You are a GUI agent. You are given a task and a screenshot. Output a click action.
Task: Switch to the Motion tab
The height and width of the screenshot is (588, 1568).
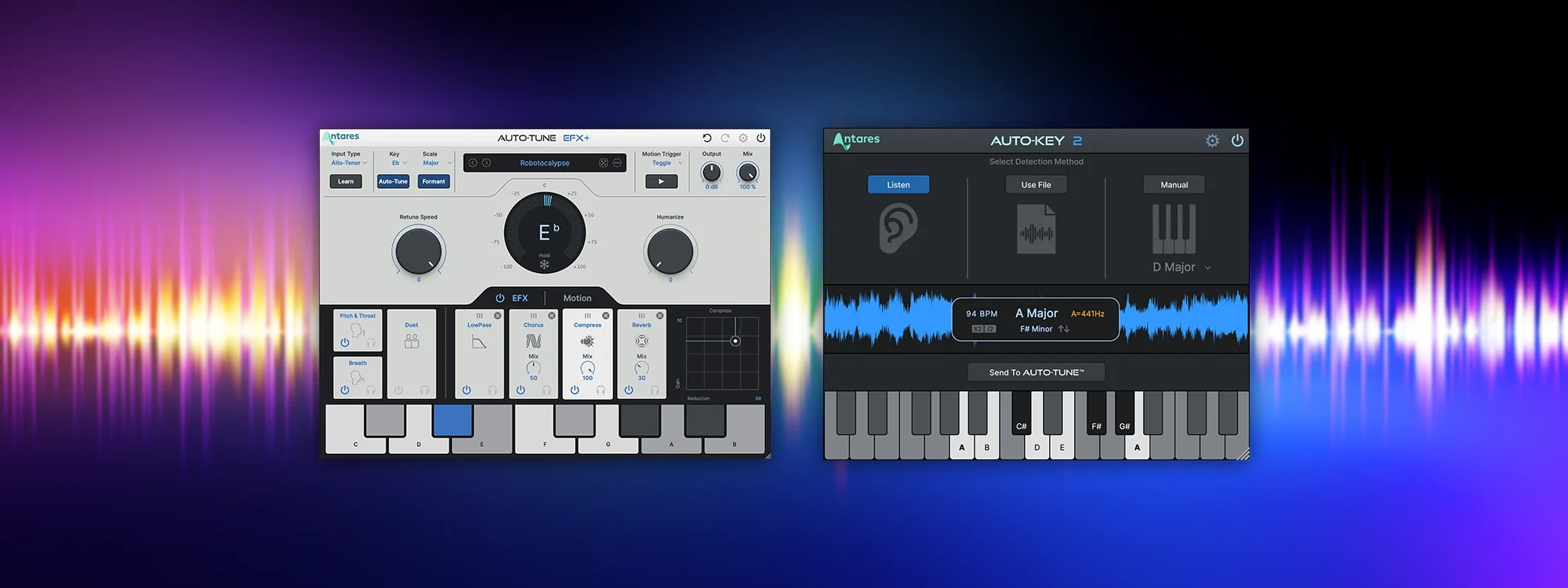coord(577,298)
